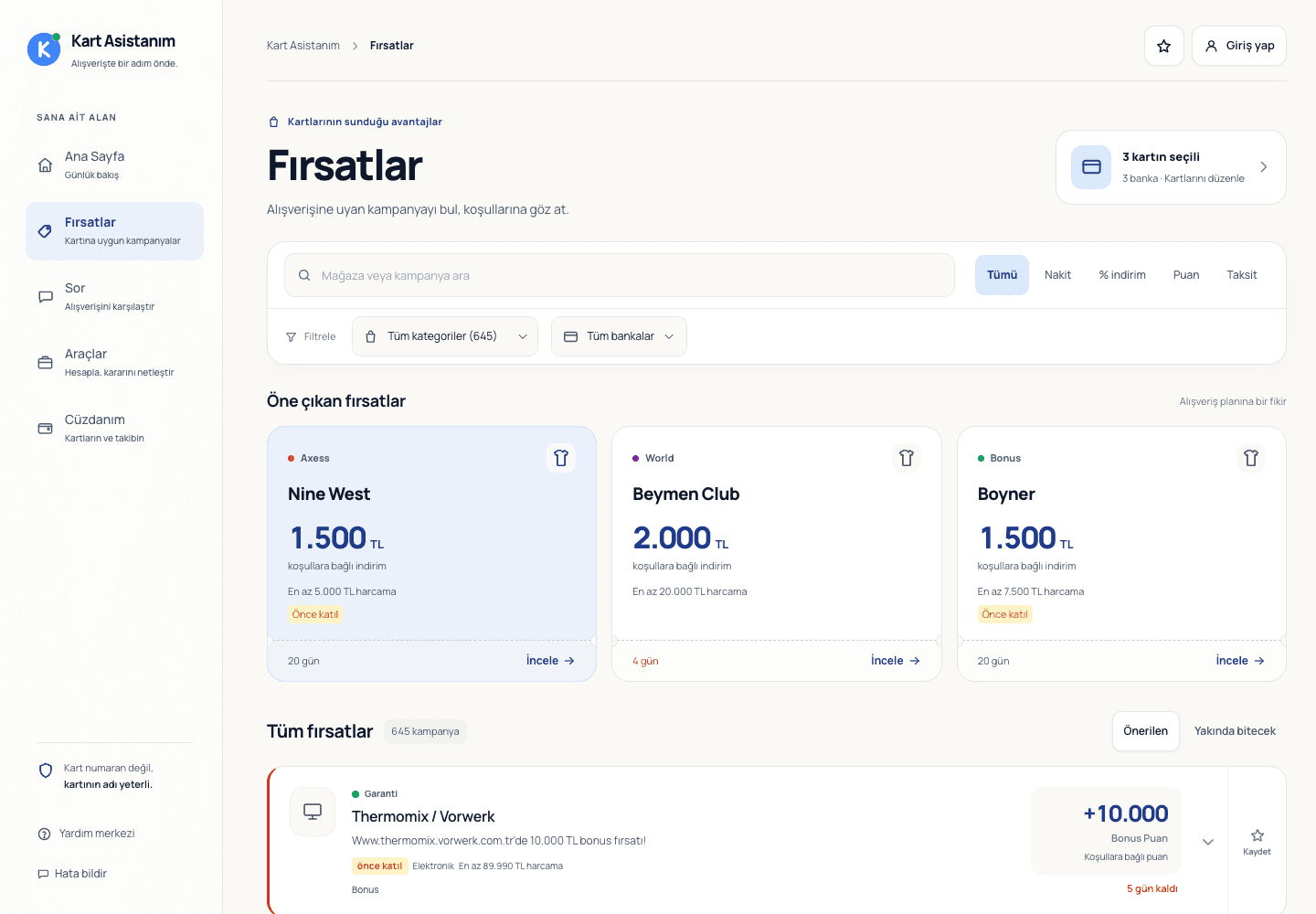Click Kart Asistanım breadcrumb link
Screen dimensions: 1316x914
click(x=303, y=46)
